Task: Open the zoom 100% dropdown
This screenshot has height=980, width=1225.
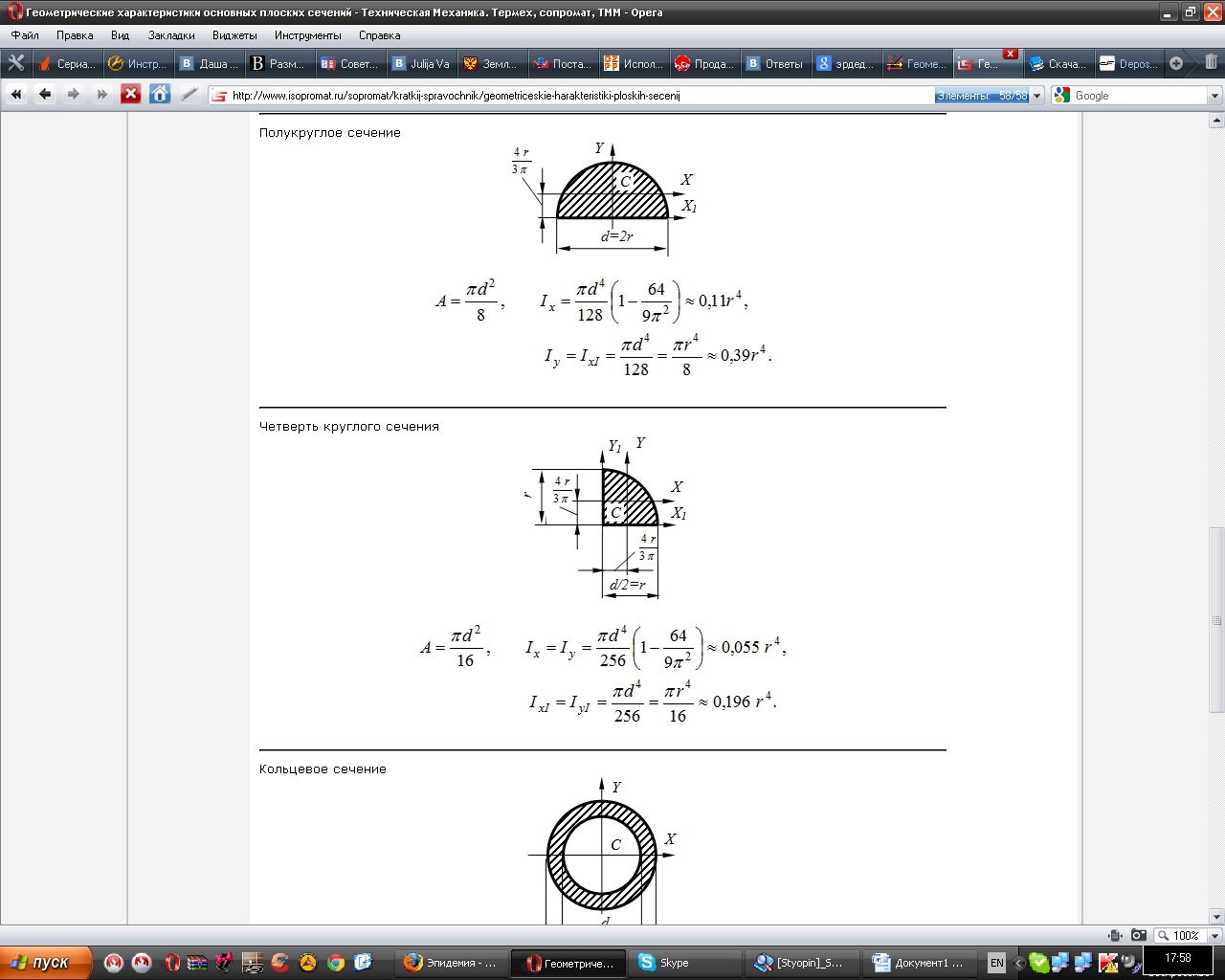Action: 1215,935
